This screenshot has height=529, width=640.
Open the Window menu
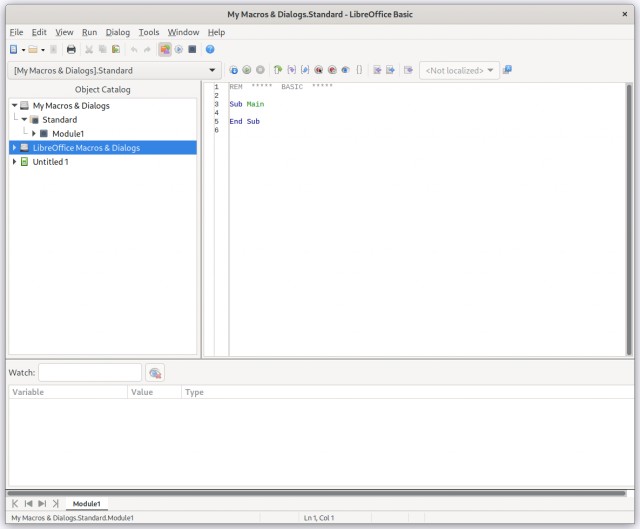point(183,32)
